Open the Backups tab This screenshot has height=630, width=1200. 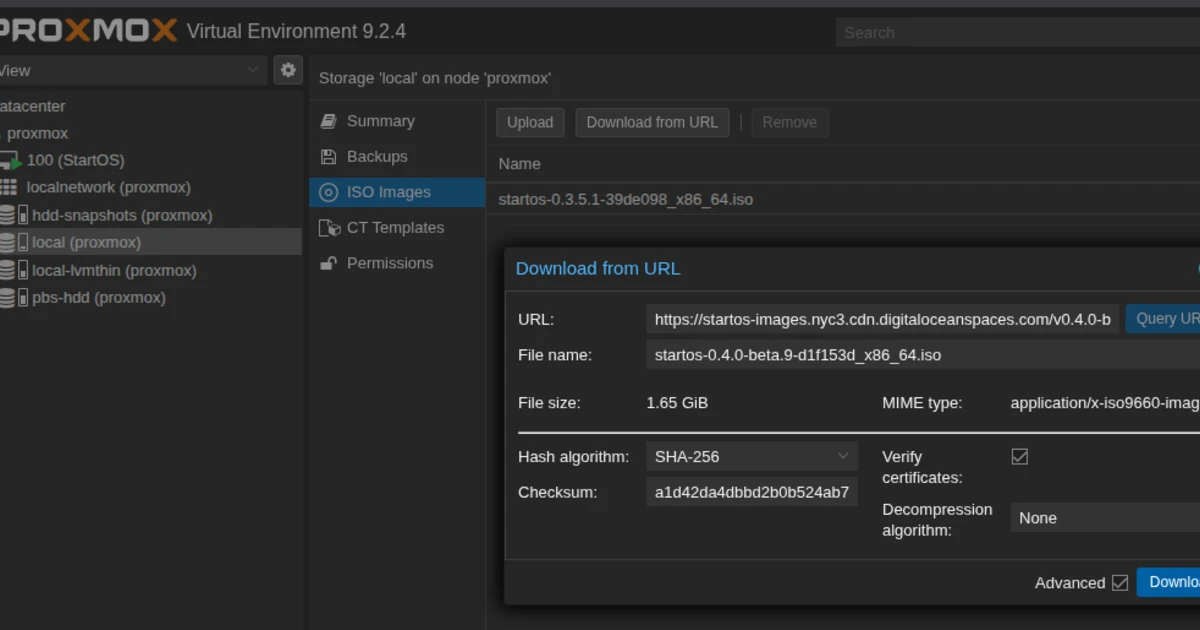click(397, 157)
